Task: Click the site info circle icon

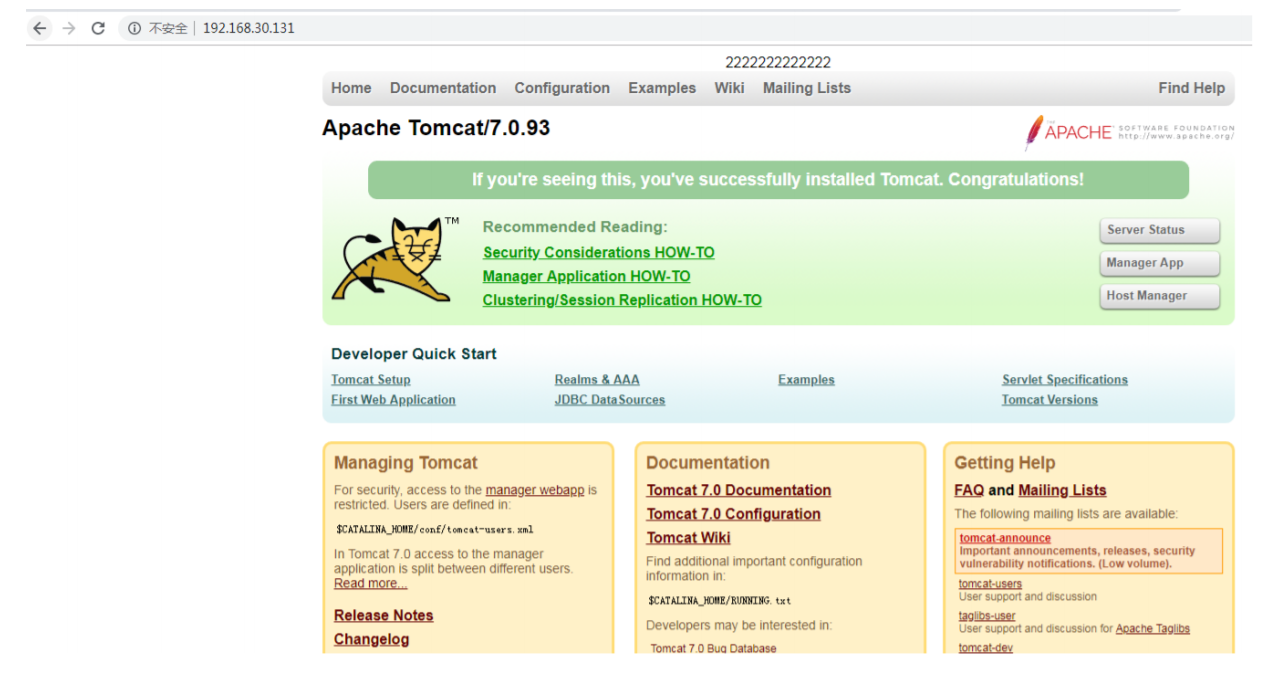Action: click(x=134, y=28)
